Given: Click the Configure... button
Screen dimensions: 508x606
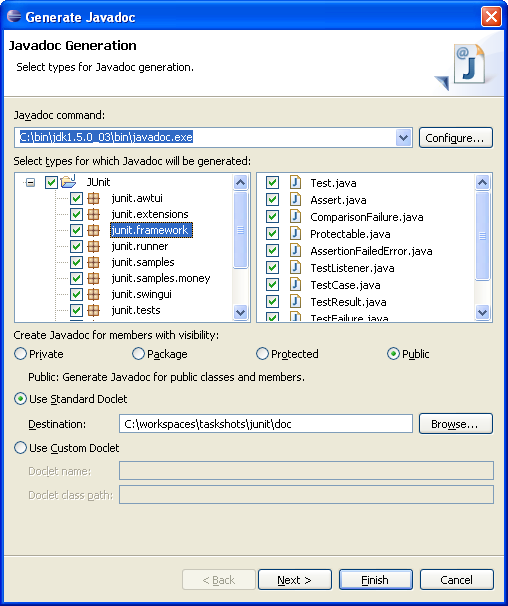Looking at the screenshot, I should point(456,138).
